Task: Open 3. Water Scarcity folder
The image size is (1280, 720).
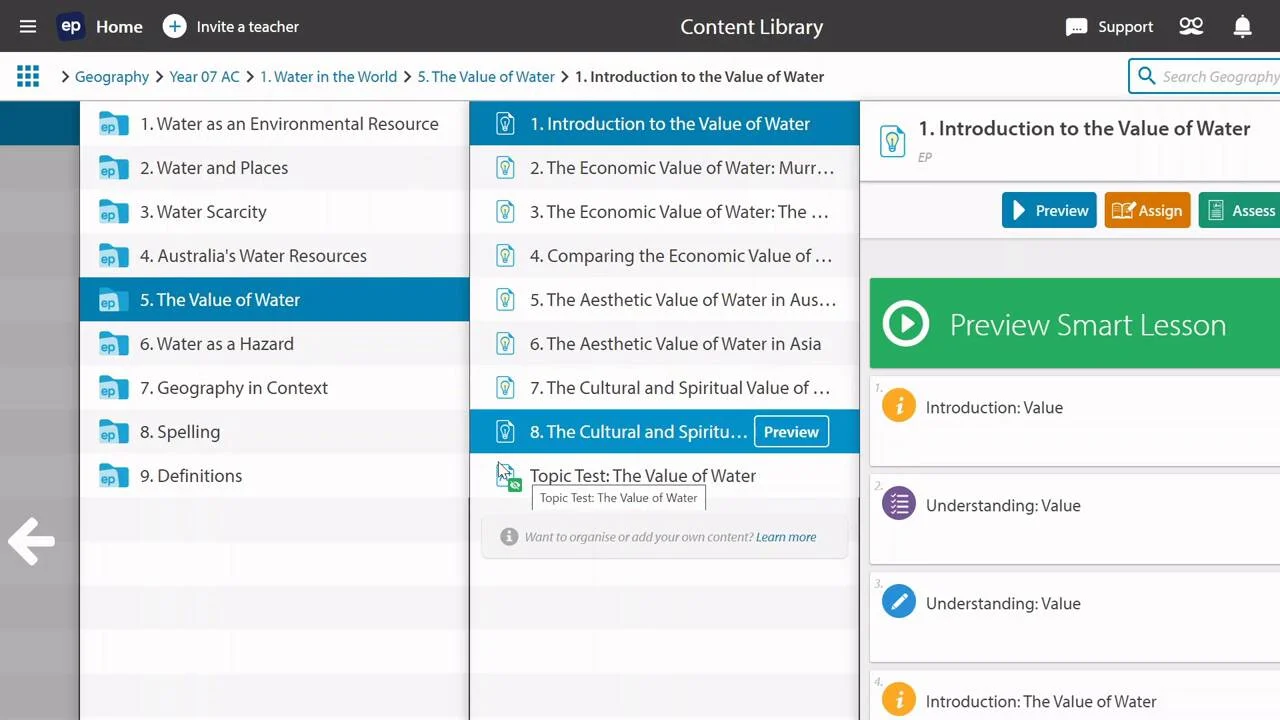Action: (x=274, y=212)
